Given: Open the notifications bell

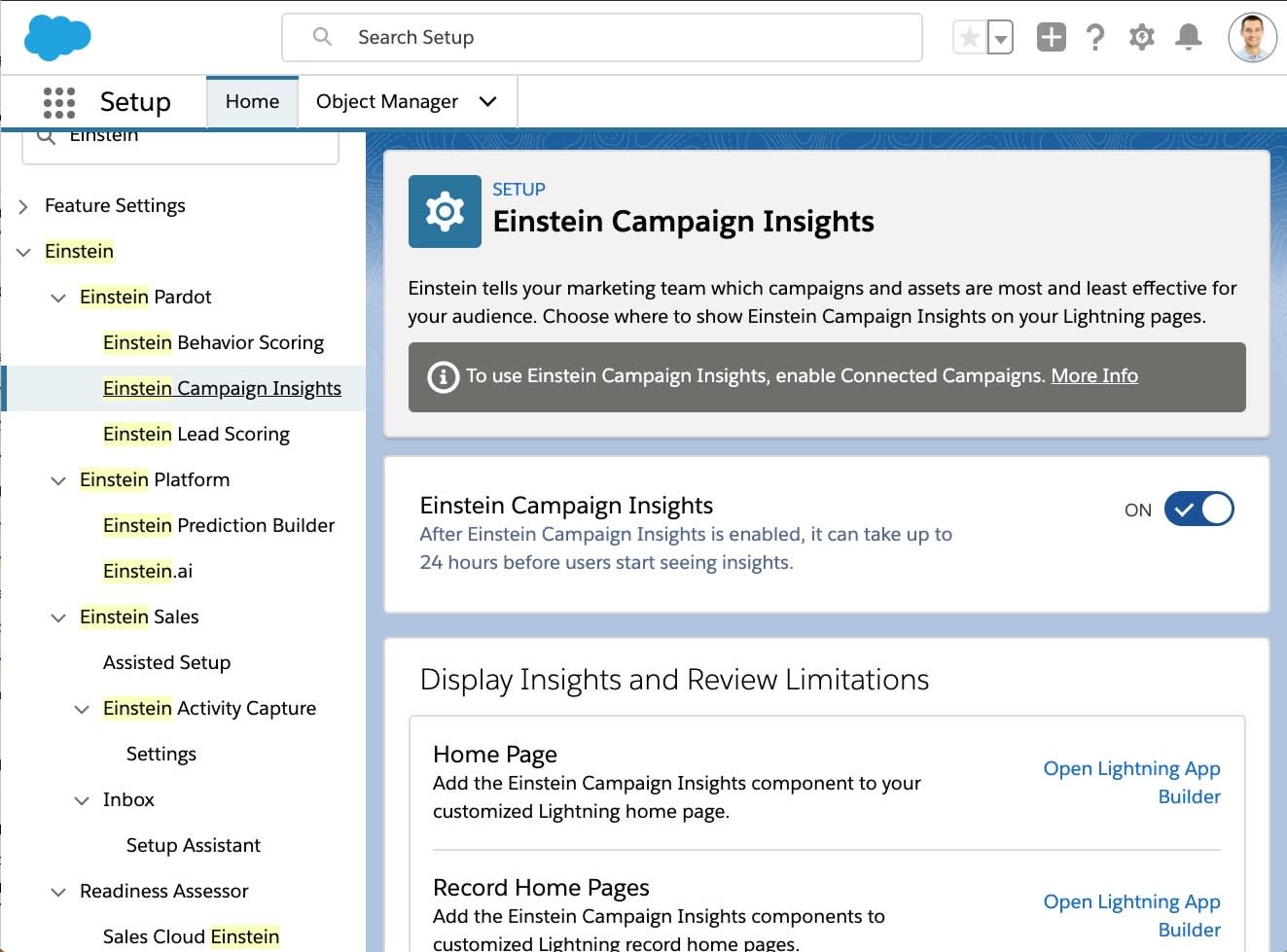Looking at the screenshot, I should tap(1188, 38).
